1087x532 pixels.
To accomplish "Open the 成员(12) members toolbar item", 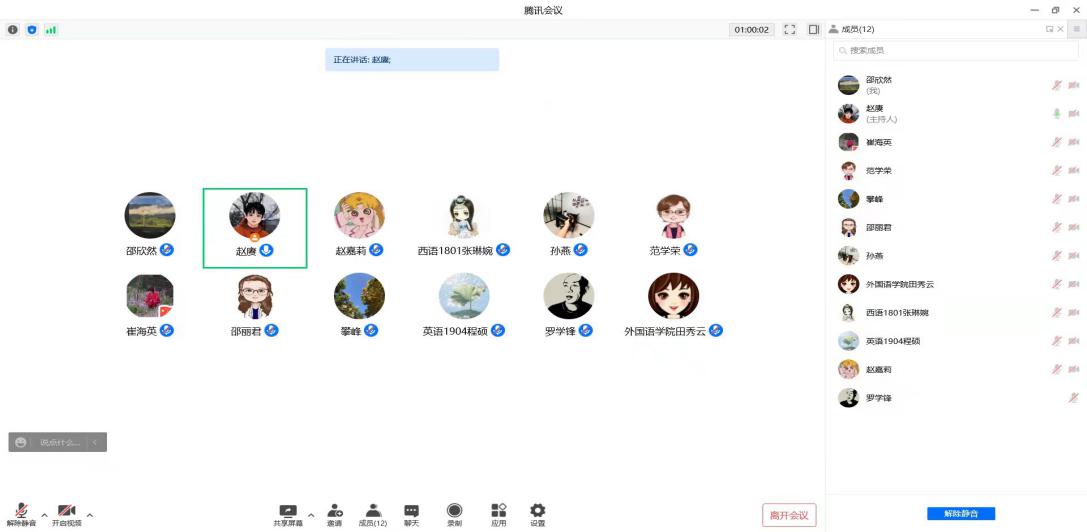I will (373, 511).
